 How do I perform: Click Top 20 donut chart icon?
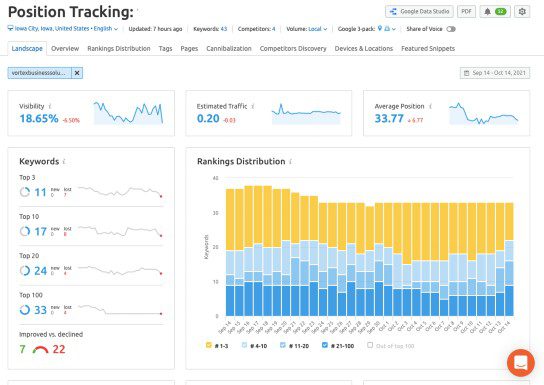(25, 270)
